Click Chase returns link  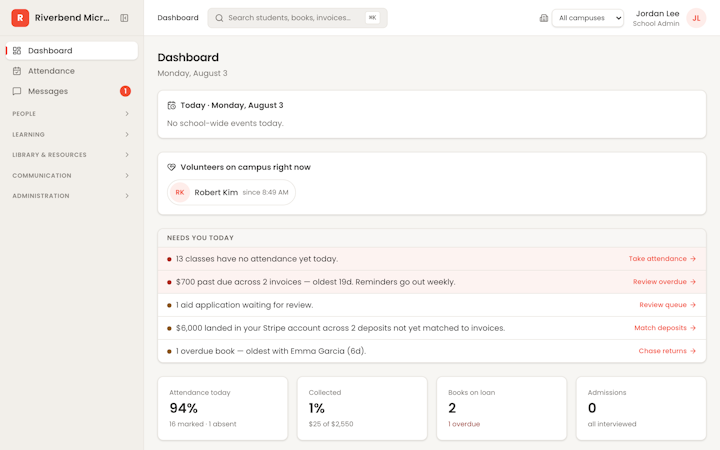(667, 350)
